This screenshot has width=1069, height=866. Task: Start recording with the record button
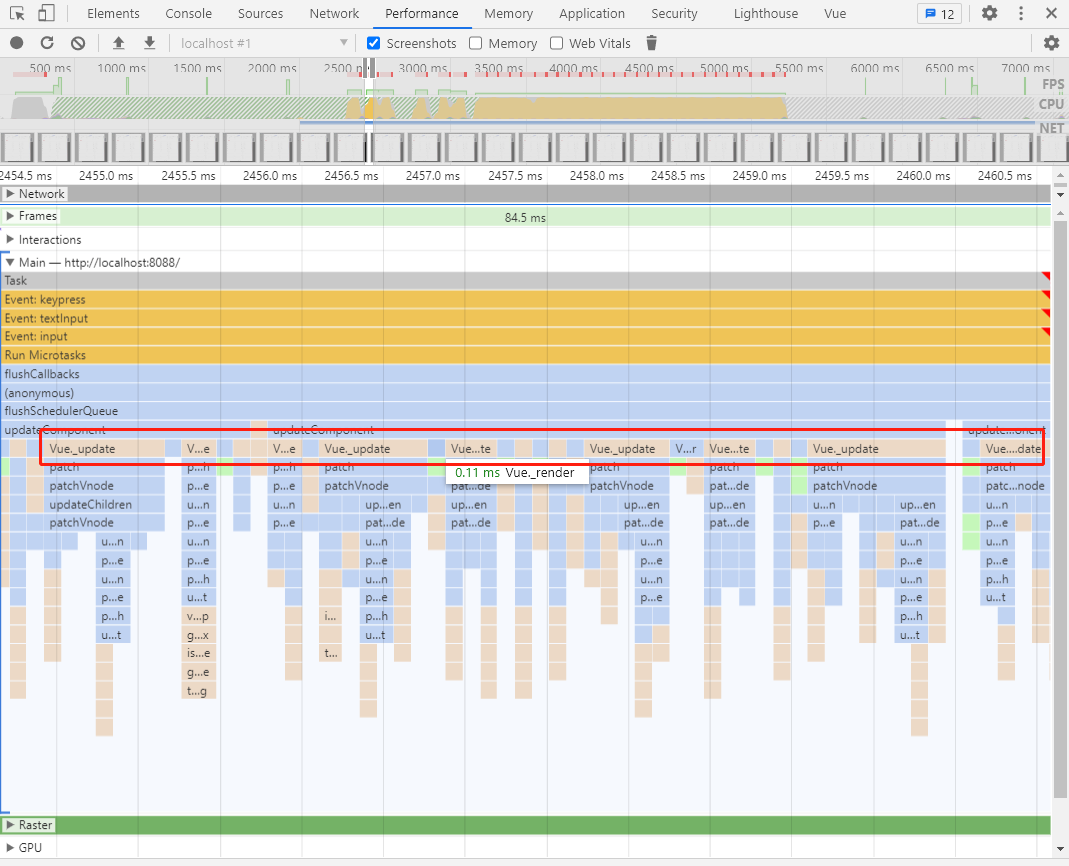click(17, 43)
